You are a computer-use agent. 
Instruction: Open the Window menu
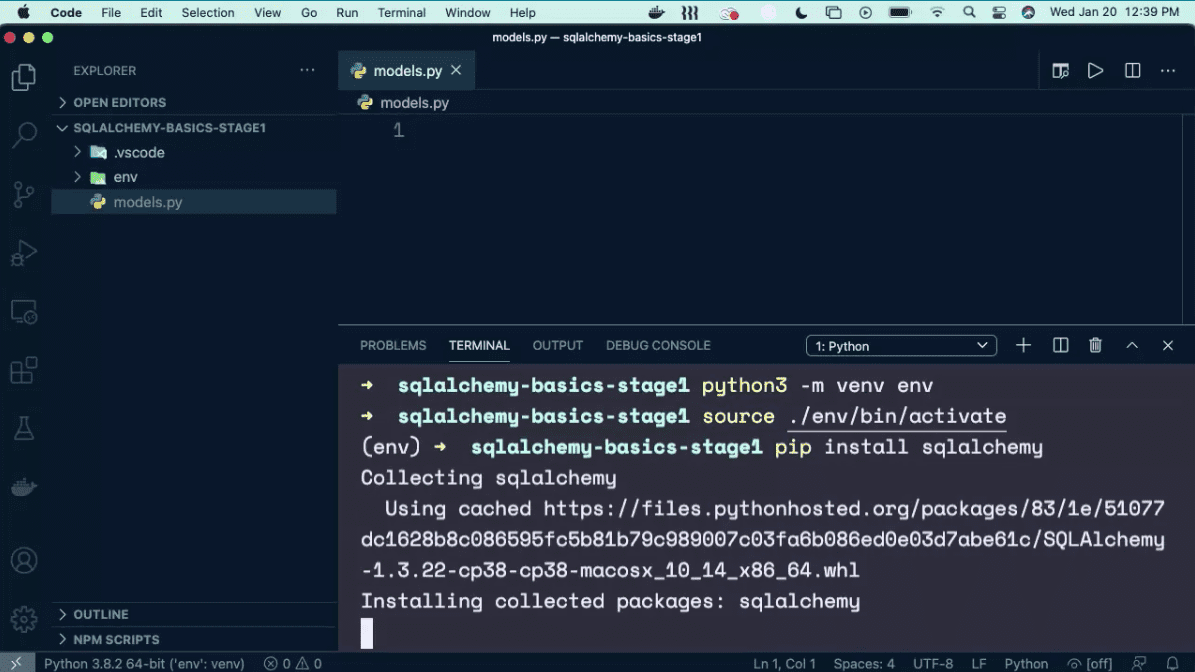click(468, 12)
